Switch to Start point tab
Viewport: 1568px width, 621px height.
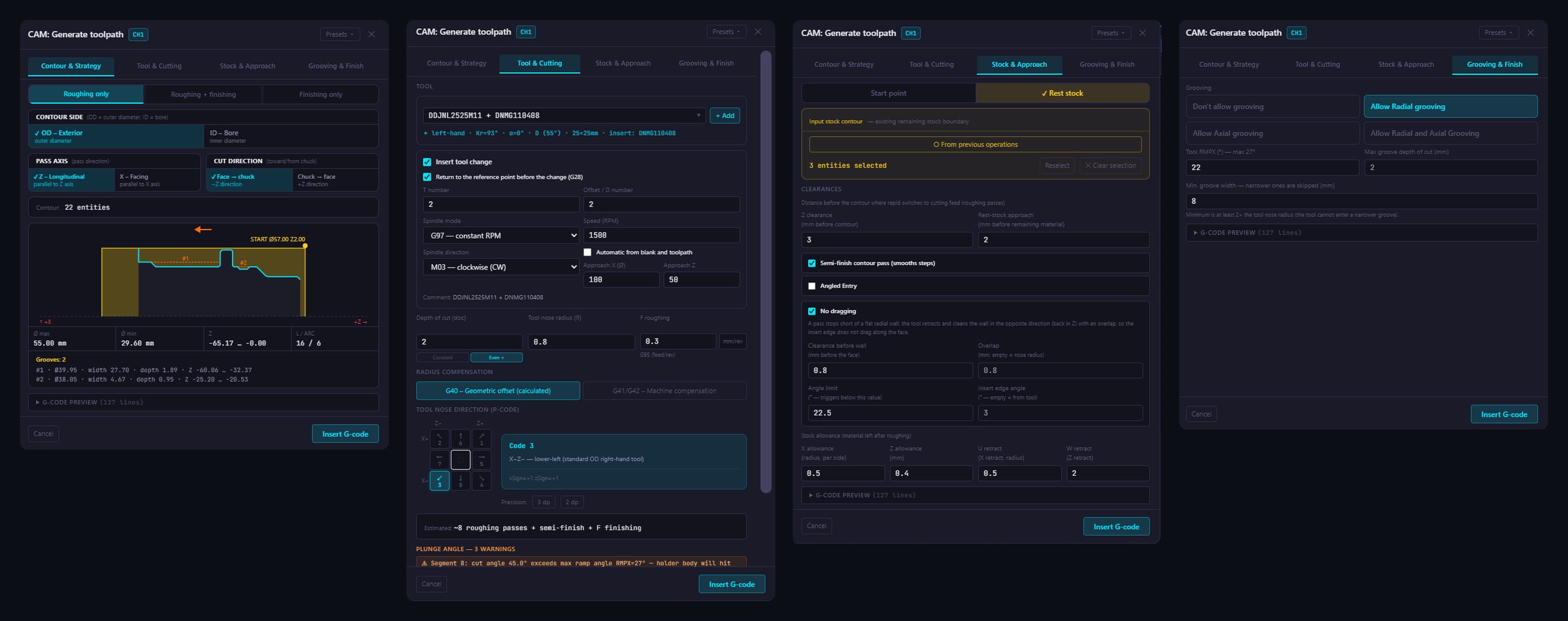(x=888, y=93)
